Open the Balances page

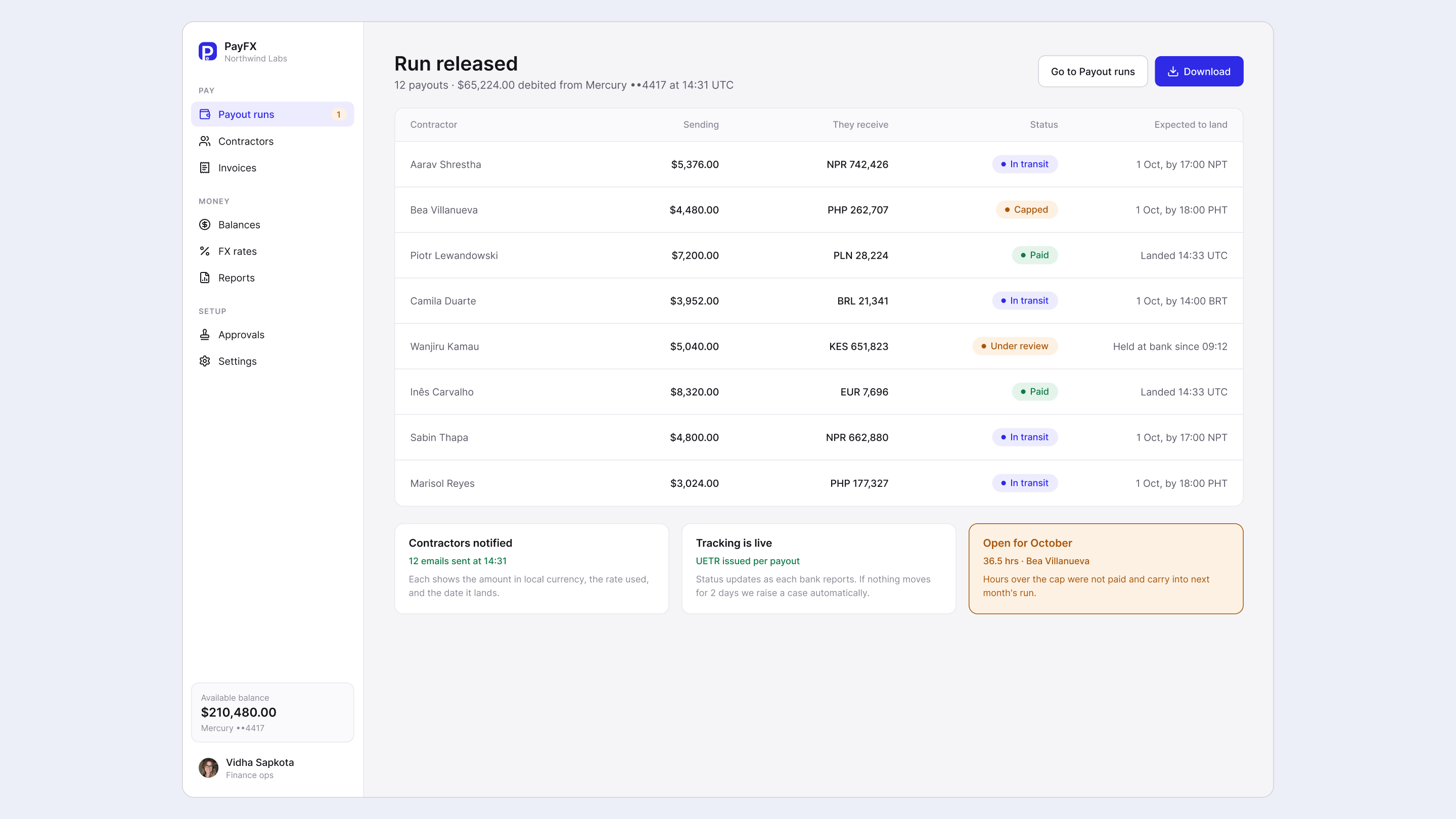point(272,224)
